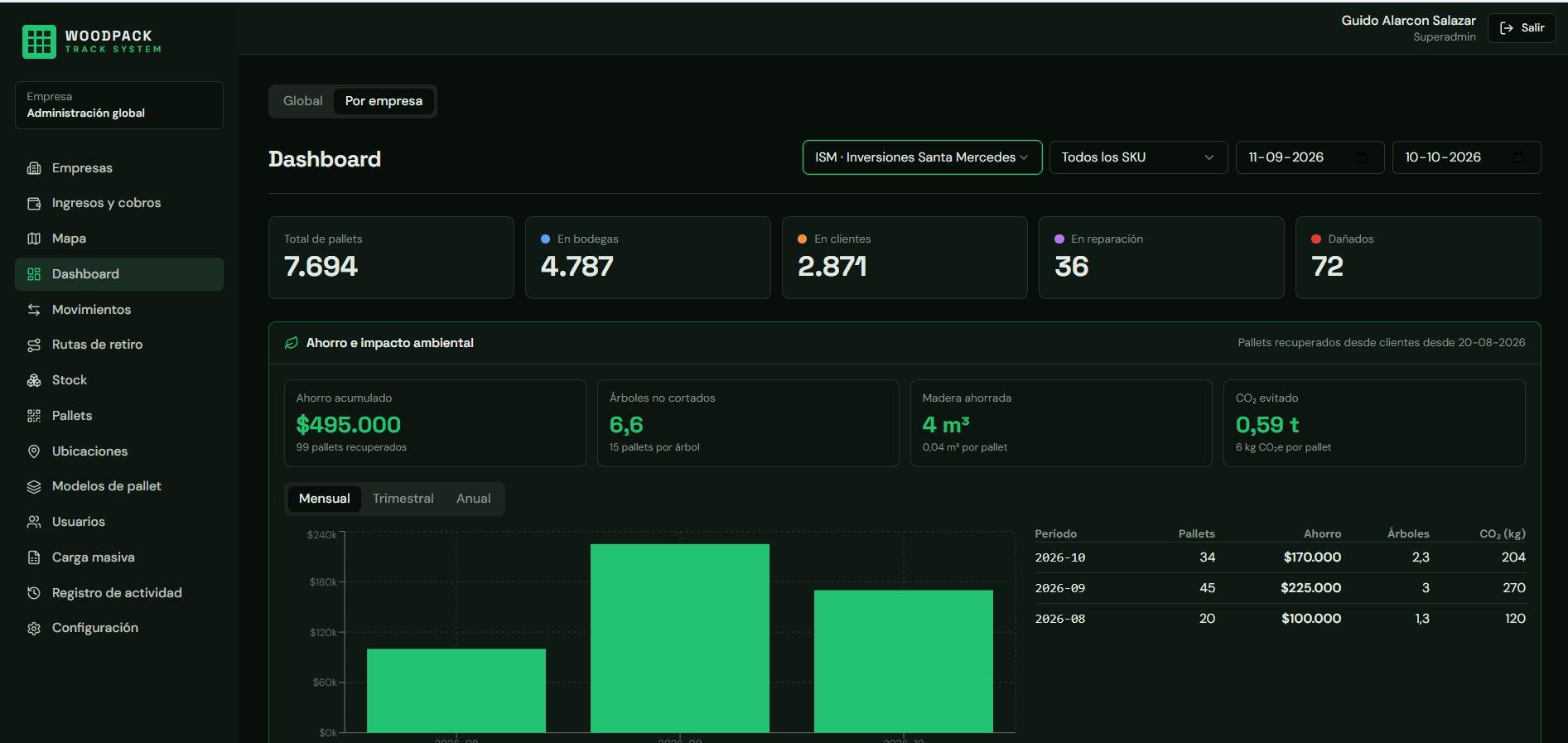Click the Empresa Administración global selector
This screenshot has width=1568, height=743.
[119, 105]
